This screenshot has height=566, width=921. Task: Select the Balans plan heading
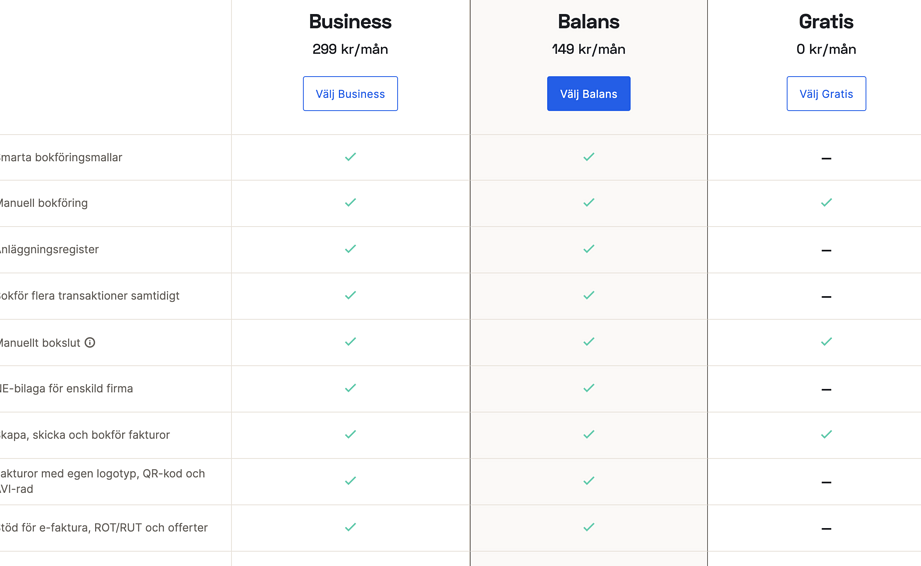tap(589, 22)
